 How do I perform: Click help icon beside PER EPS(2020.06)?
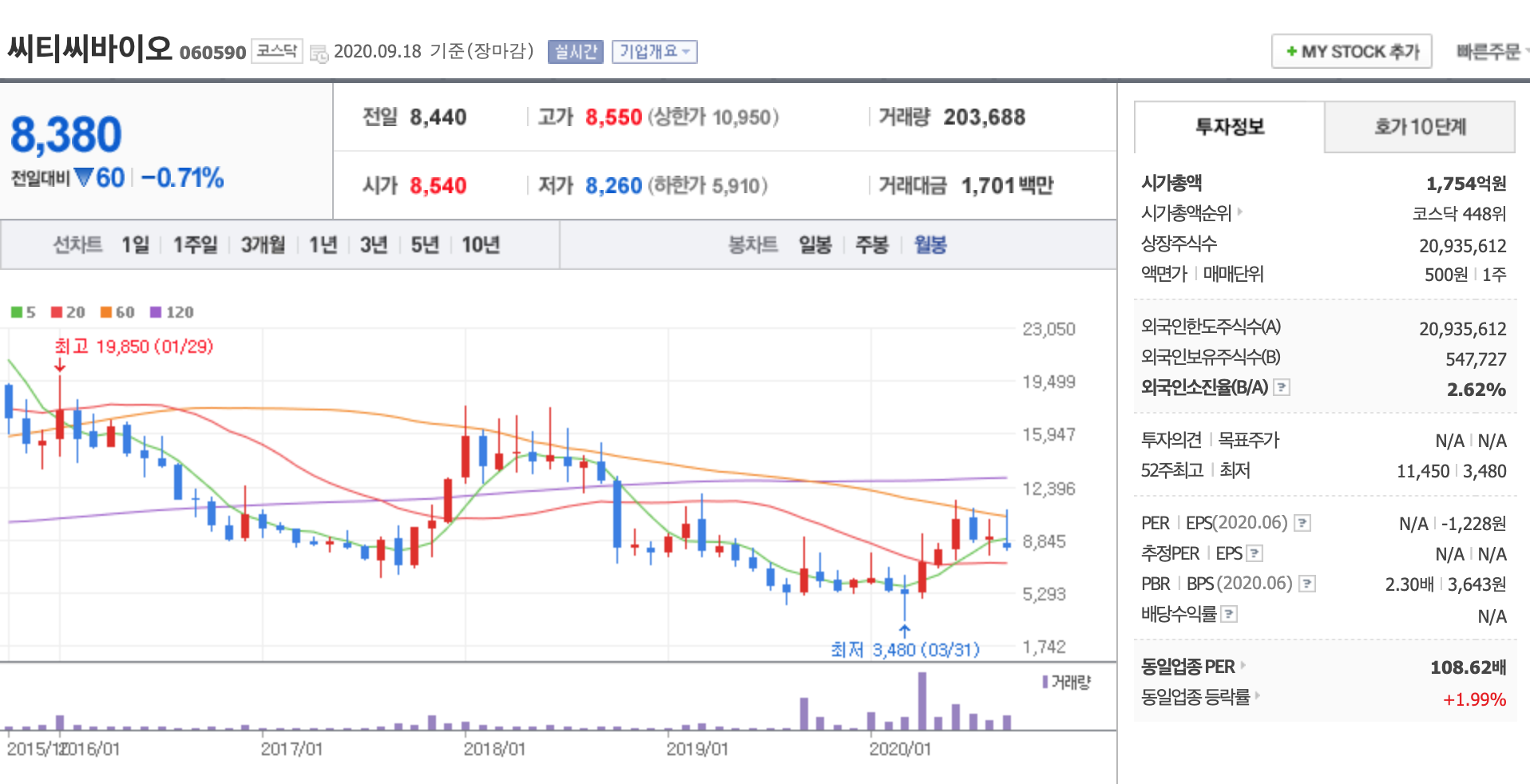click(1302, 523)
